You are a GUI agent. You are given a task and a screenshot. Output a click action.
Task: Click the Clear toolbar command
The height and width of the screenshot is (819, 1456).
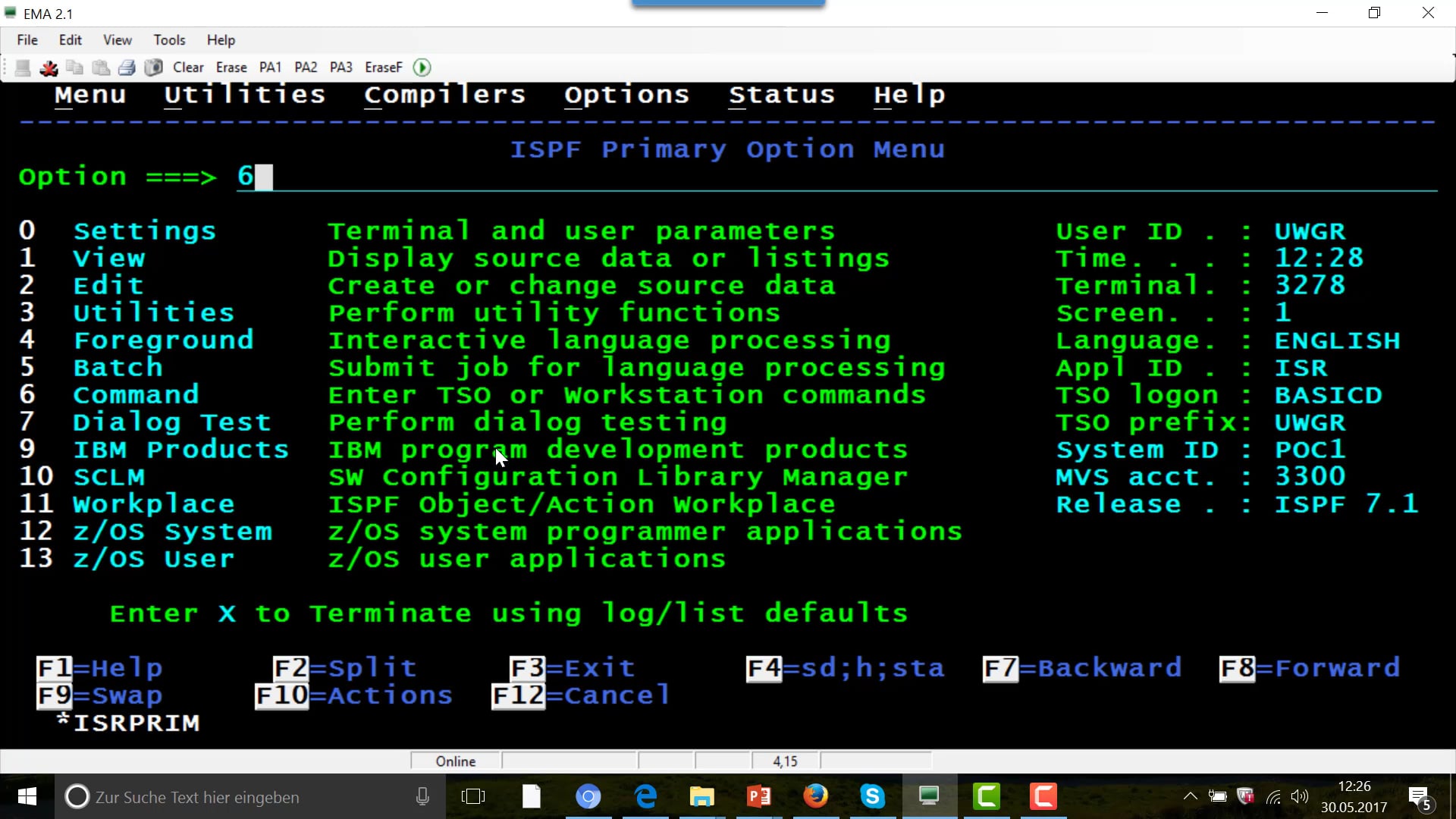point(187,67)
